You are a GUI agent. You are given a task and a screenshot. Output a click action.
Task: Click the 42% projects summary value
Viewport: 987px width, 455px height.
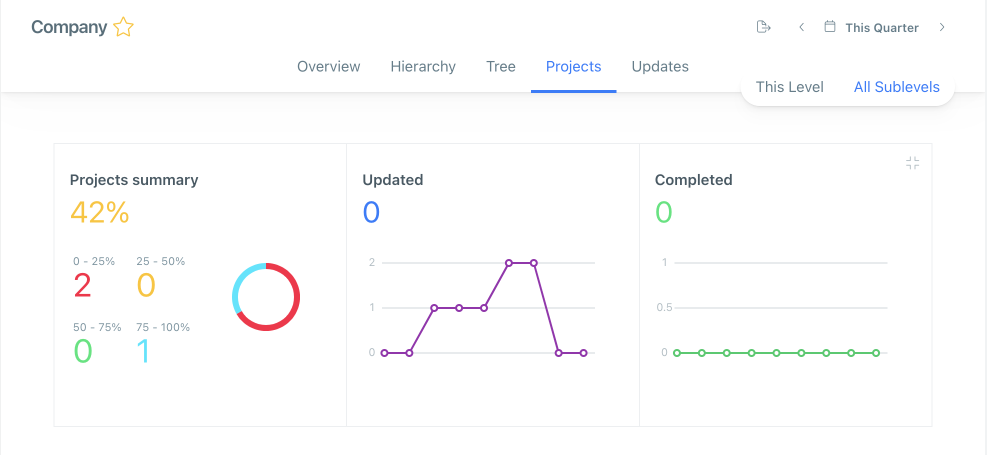tap(99, 212)
